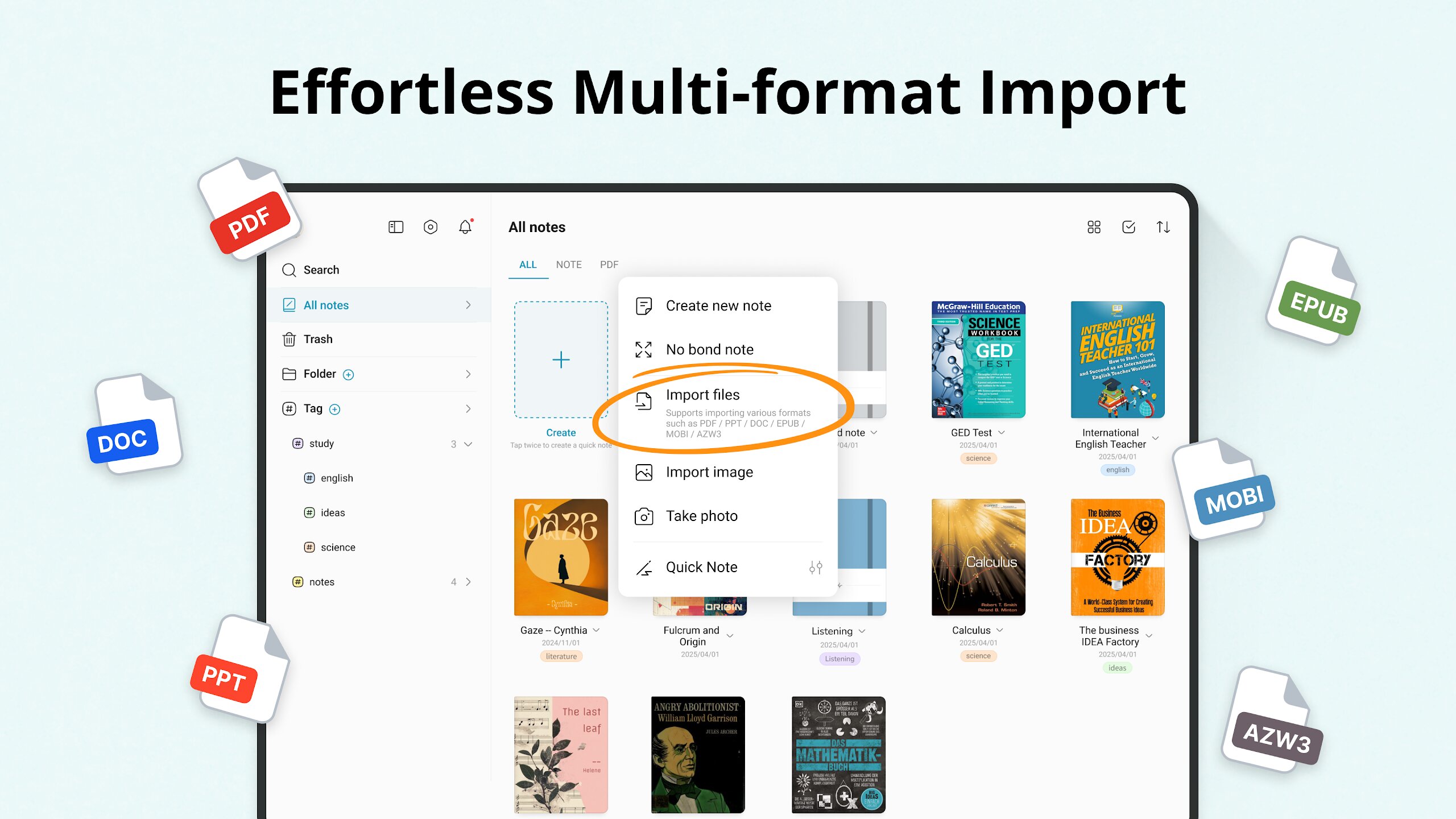Expand the notes tag chevron
Screen dimensions: 1456x819
click(468, 582)
